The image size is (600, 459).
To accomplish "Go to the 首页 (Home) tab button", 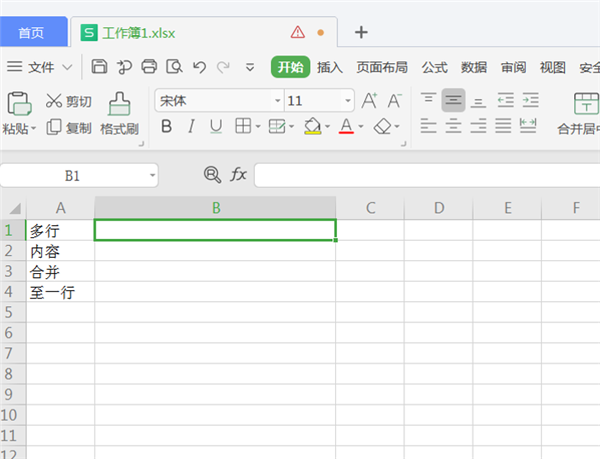I will point(31,32).
